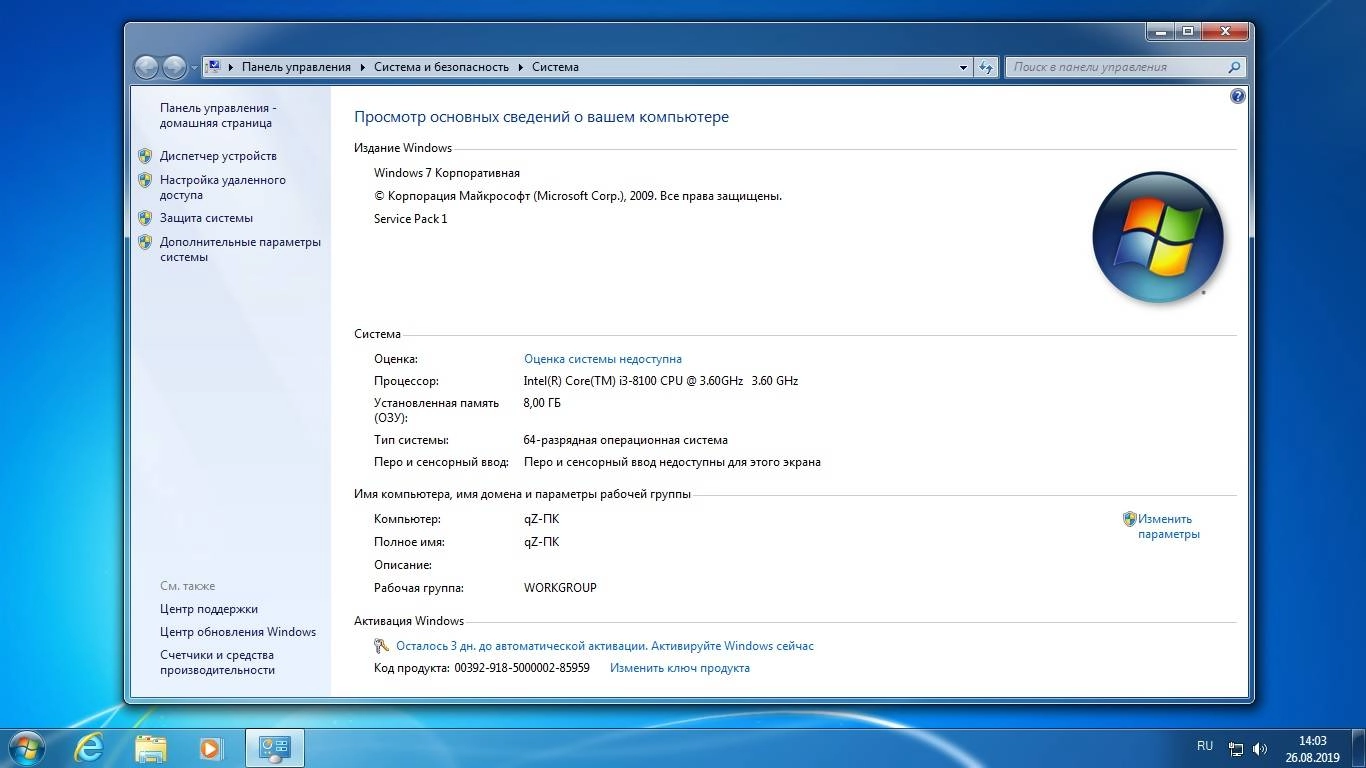The width and height of the screenshot is (1366, 768).
Task: Open Дополнительные параметры системы link
Action: tap(240, 249)
